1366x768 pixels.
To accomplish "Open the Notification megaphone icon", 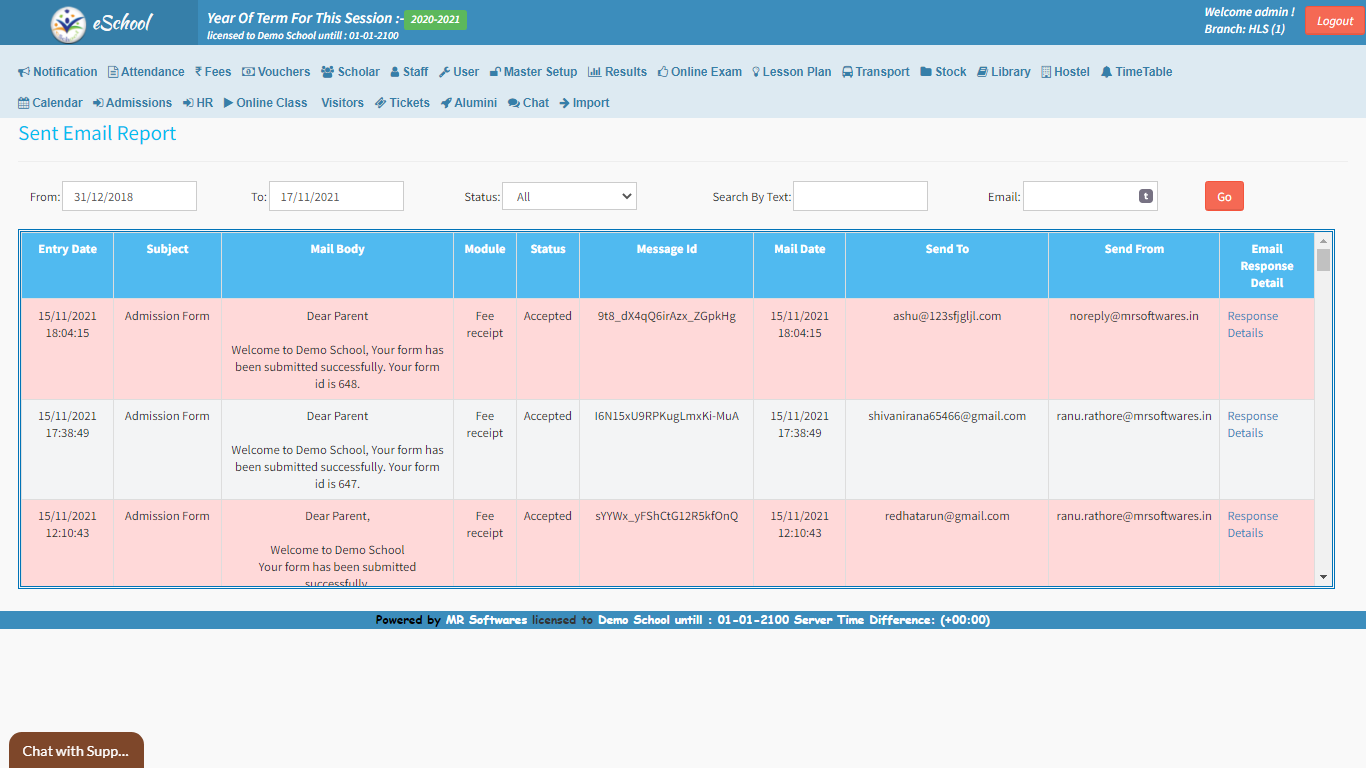I will pyautogui.click(x=24, y=72).
